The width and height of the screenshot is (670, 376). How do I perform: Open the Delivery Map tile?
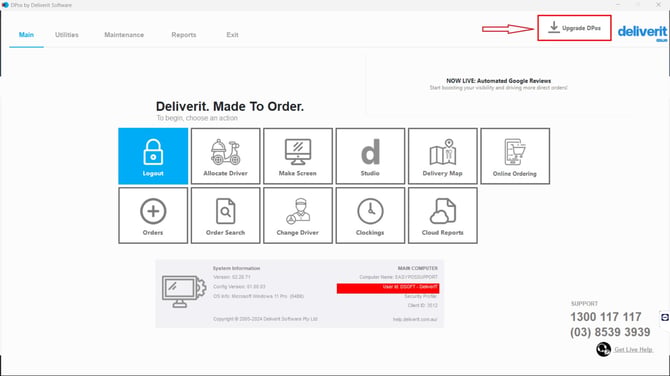(443, 156)
